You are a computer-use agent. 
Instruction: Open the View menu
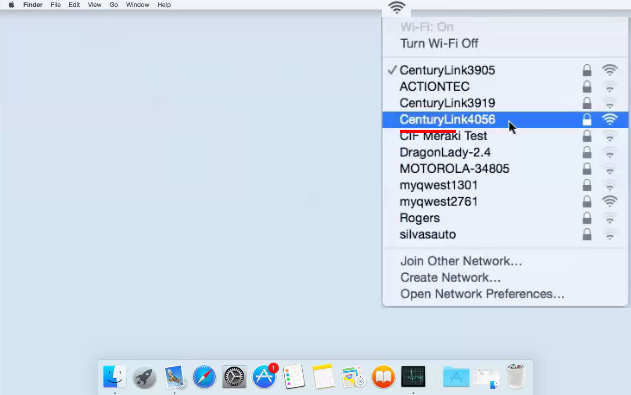pyautogui.click(x=95, y=5)
